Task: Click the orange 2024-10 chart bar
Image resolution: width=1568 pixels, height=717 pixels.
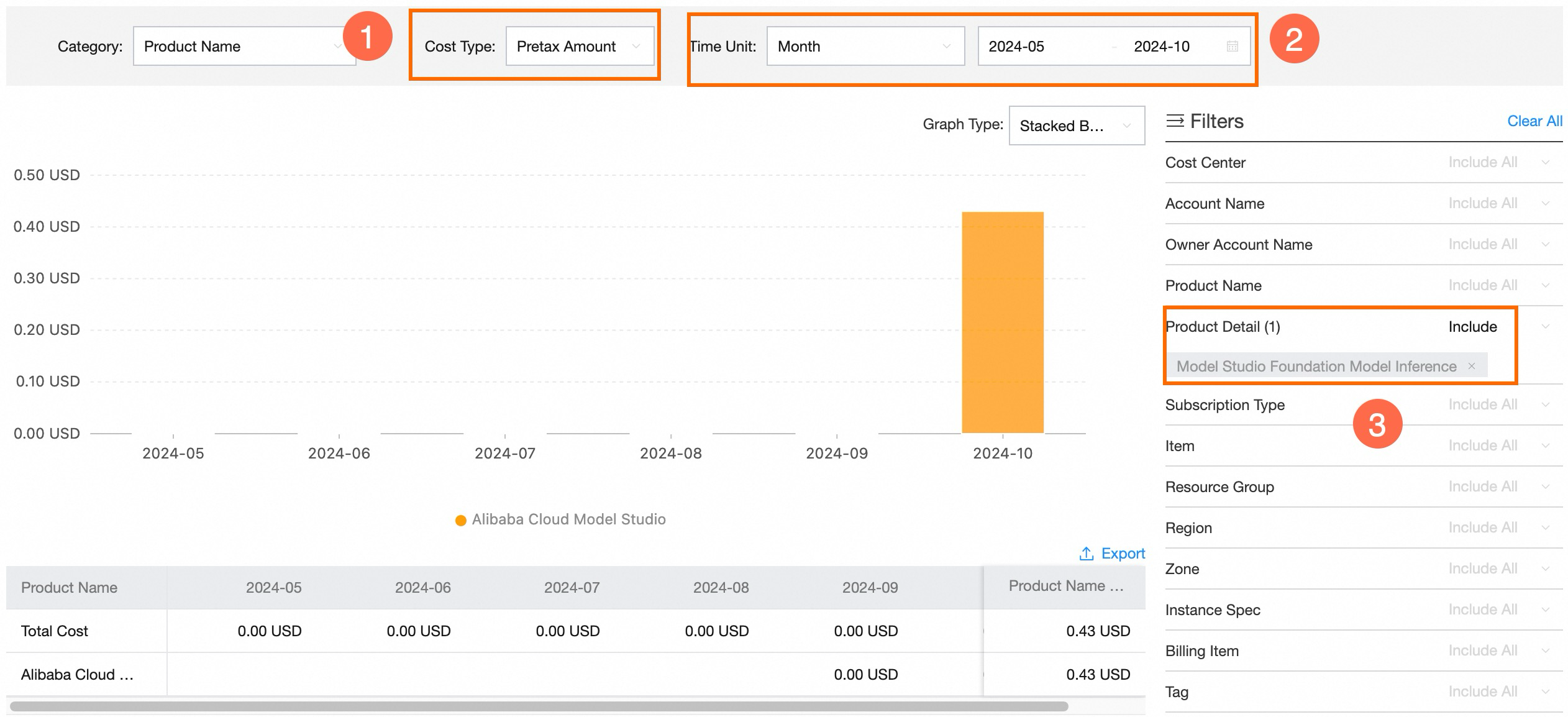Action: pyautogui.click(x=1003, y=322)
